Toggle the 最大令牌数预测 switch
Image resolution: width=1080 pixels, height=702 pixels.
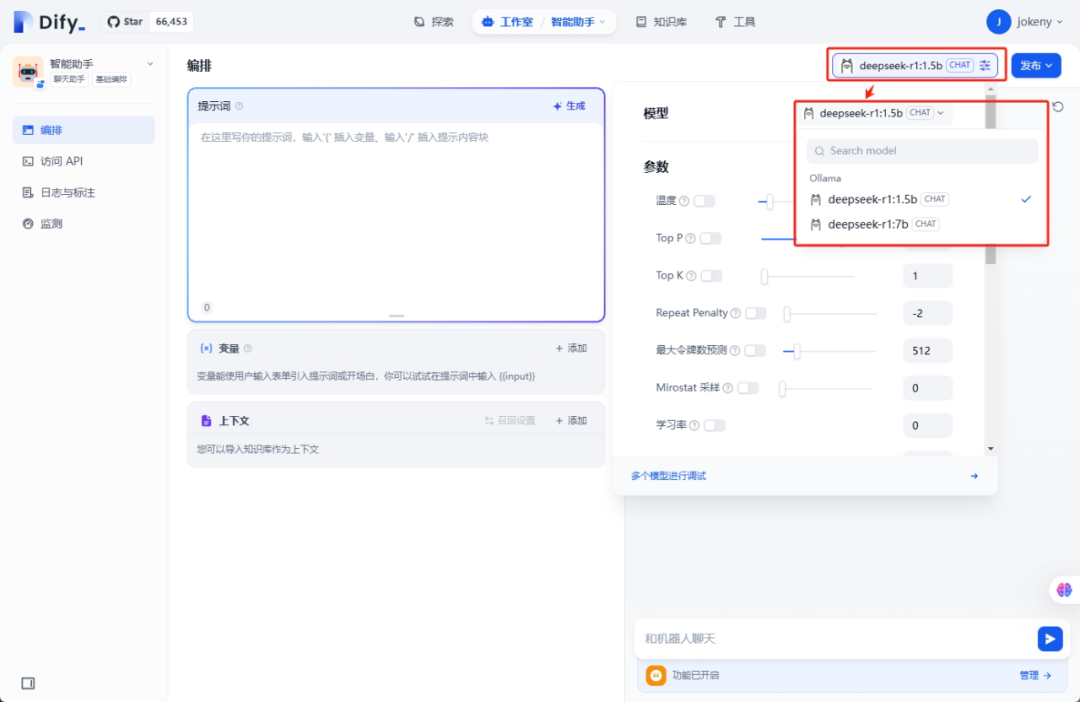755,351
